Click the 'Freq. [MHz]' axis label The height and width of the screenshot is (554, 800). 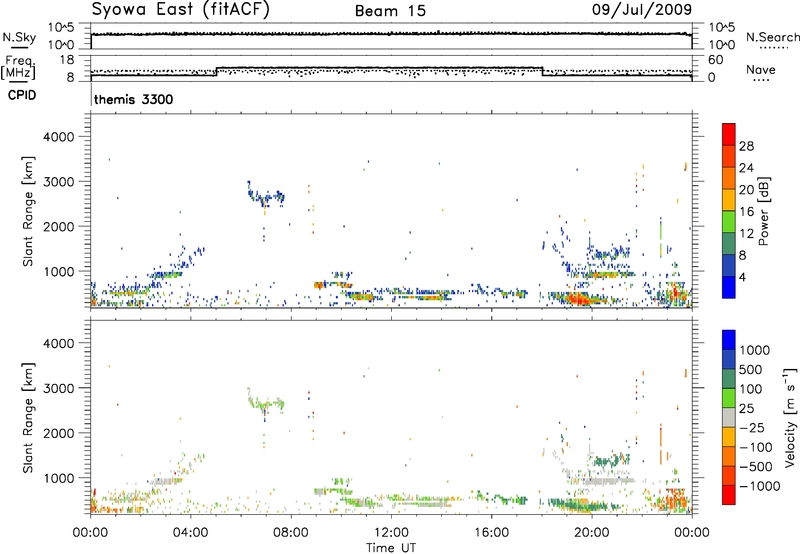(x=19, y=67)
